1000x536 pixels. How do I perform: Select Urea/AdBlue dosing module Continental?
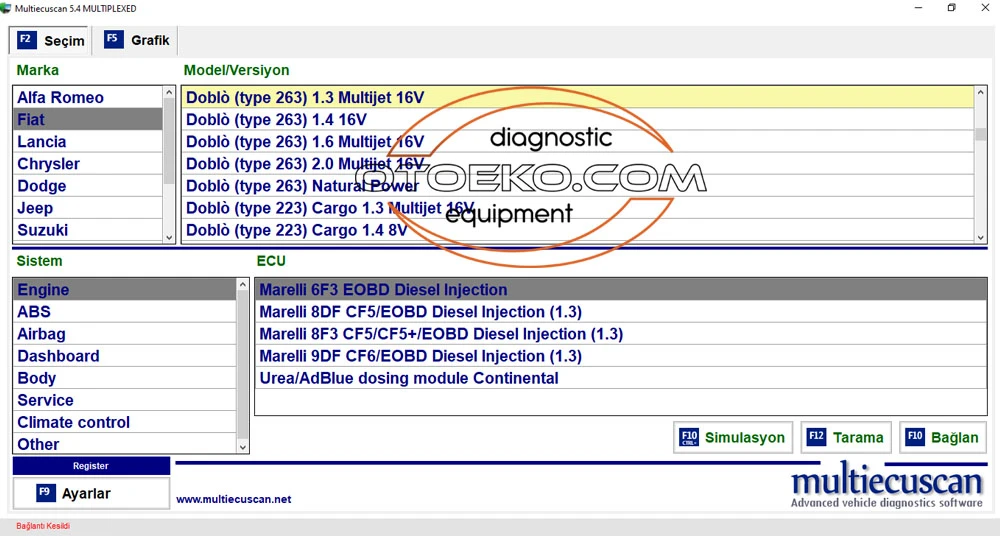621,378
